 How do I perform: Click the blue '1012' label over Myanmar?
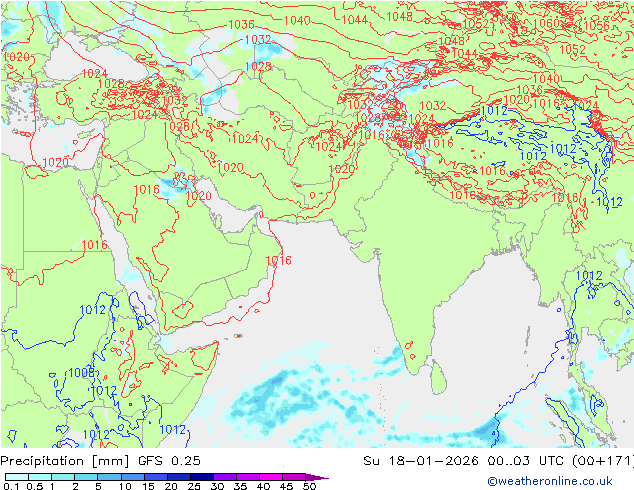tap(589, 276)
